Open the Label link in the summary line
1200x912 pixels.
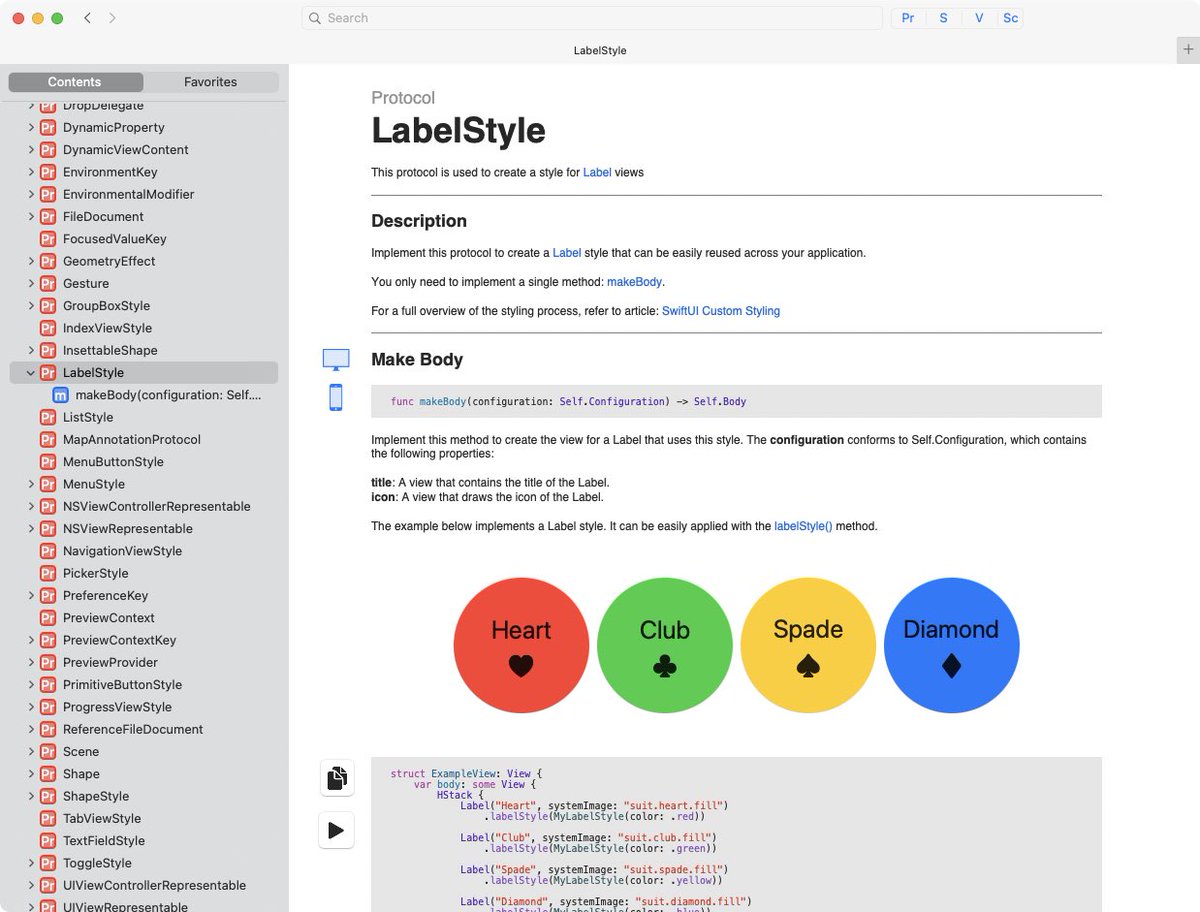click(597, 172)
